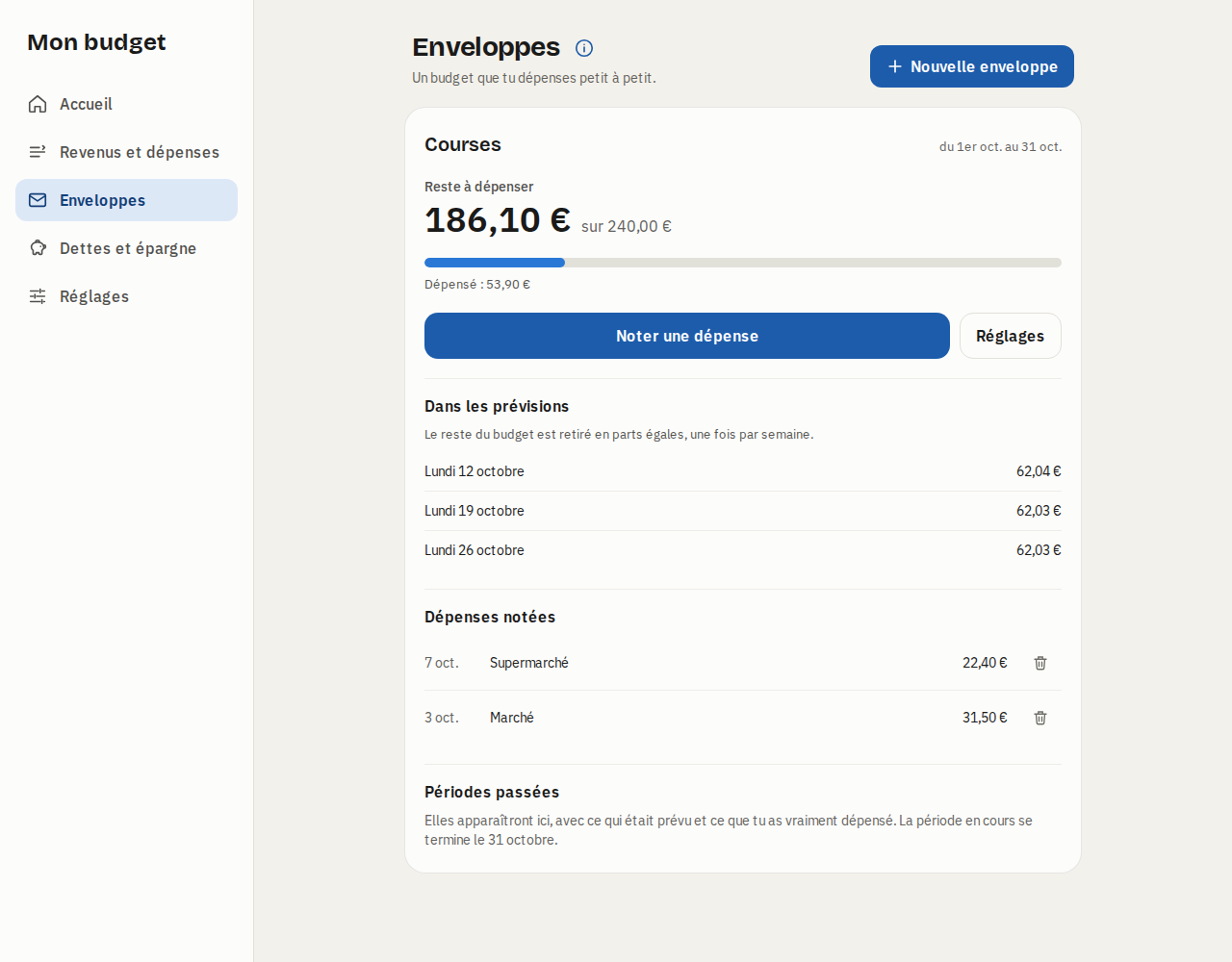Click the Enveloppes page heading

point(486,47)
